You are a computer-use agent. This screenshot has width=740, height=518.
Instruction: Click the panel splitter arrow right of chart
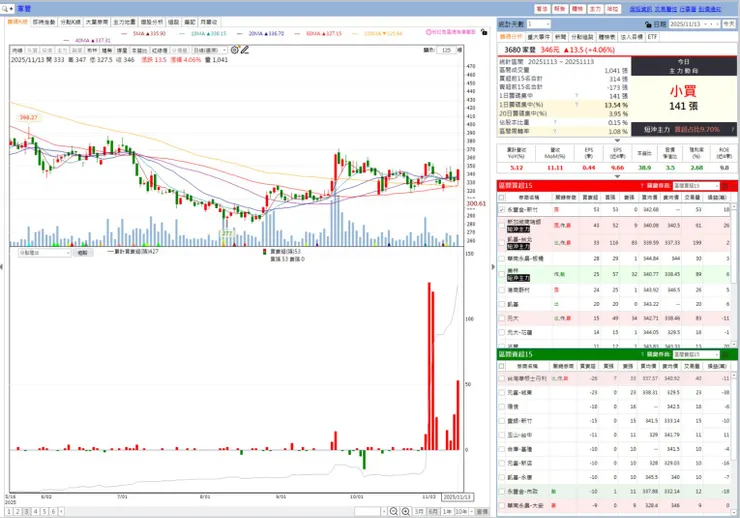493,267
